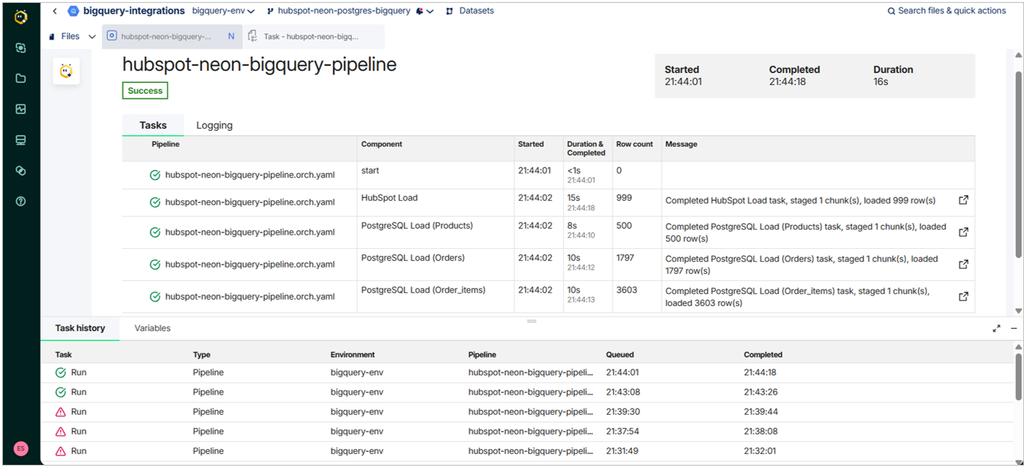Click the BigQuery hexagon project icon
The image size is (1024, 467).
point(73,11)
